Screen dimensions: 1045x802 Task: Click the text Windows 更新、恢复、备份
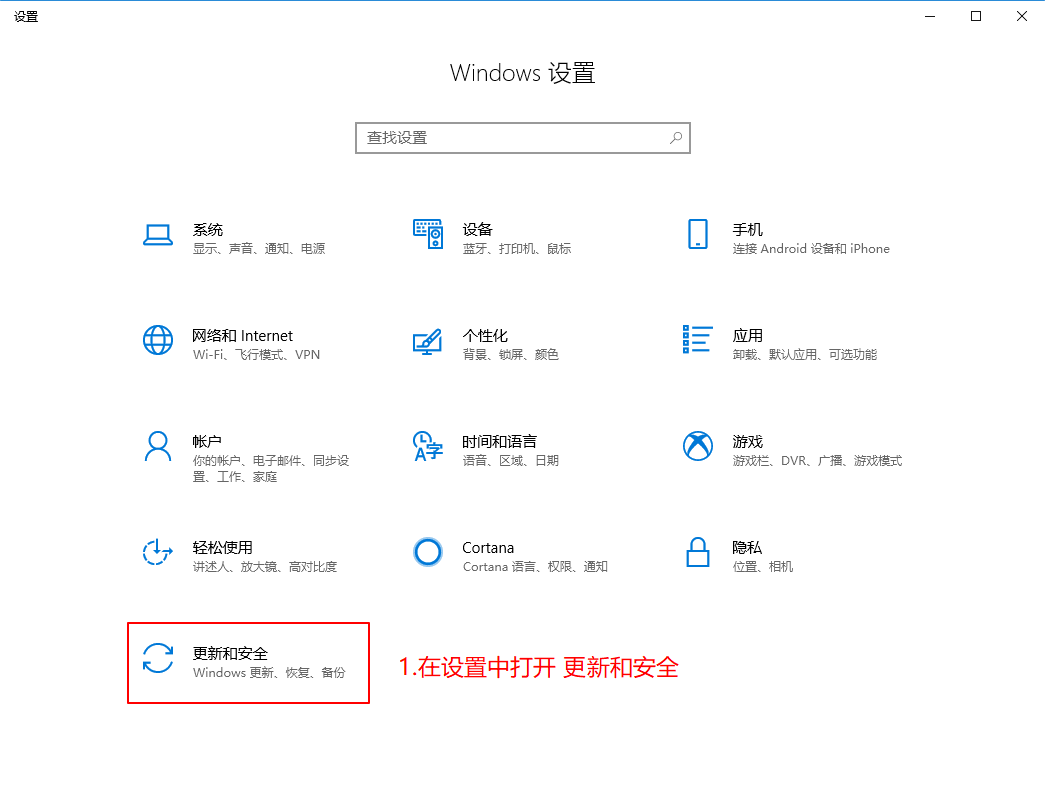(269, 673)
